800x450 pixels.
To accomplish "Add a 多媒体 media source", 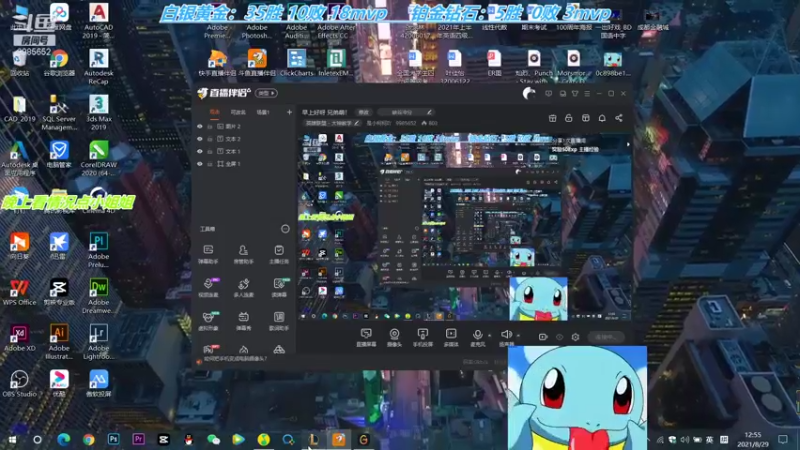I will (x=451, y=338).
